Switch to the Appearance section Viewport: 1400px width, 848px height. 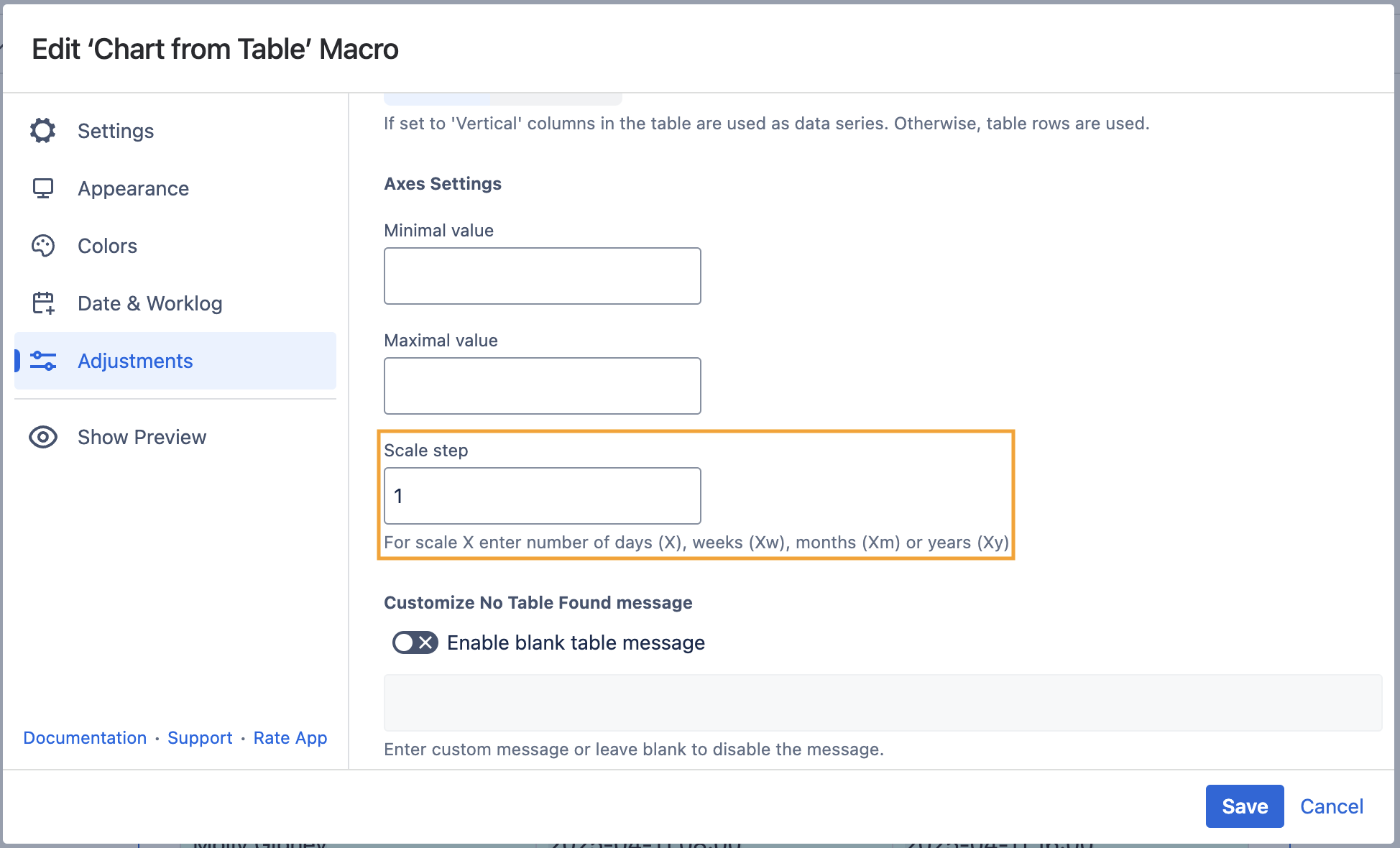click(x=133, y=188)
